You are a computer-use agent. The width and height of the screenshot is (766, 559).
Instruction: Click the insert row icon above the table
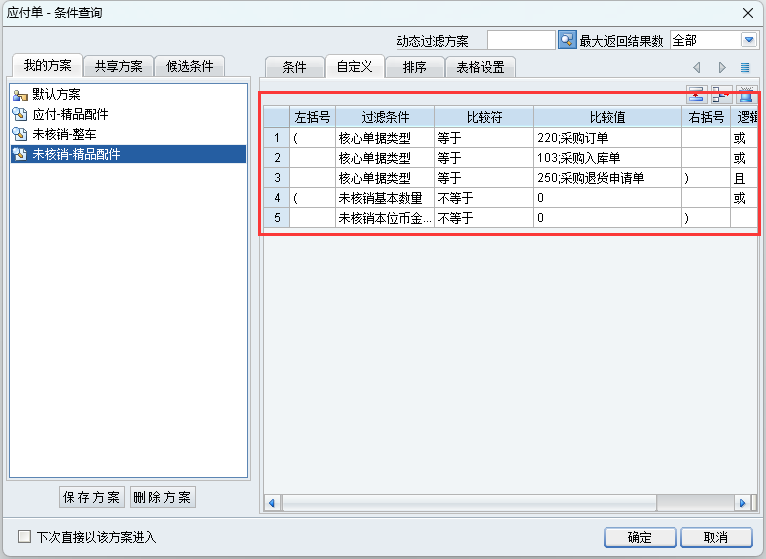tap(696, 95)
